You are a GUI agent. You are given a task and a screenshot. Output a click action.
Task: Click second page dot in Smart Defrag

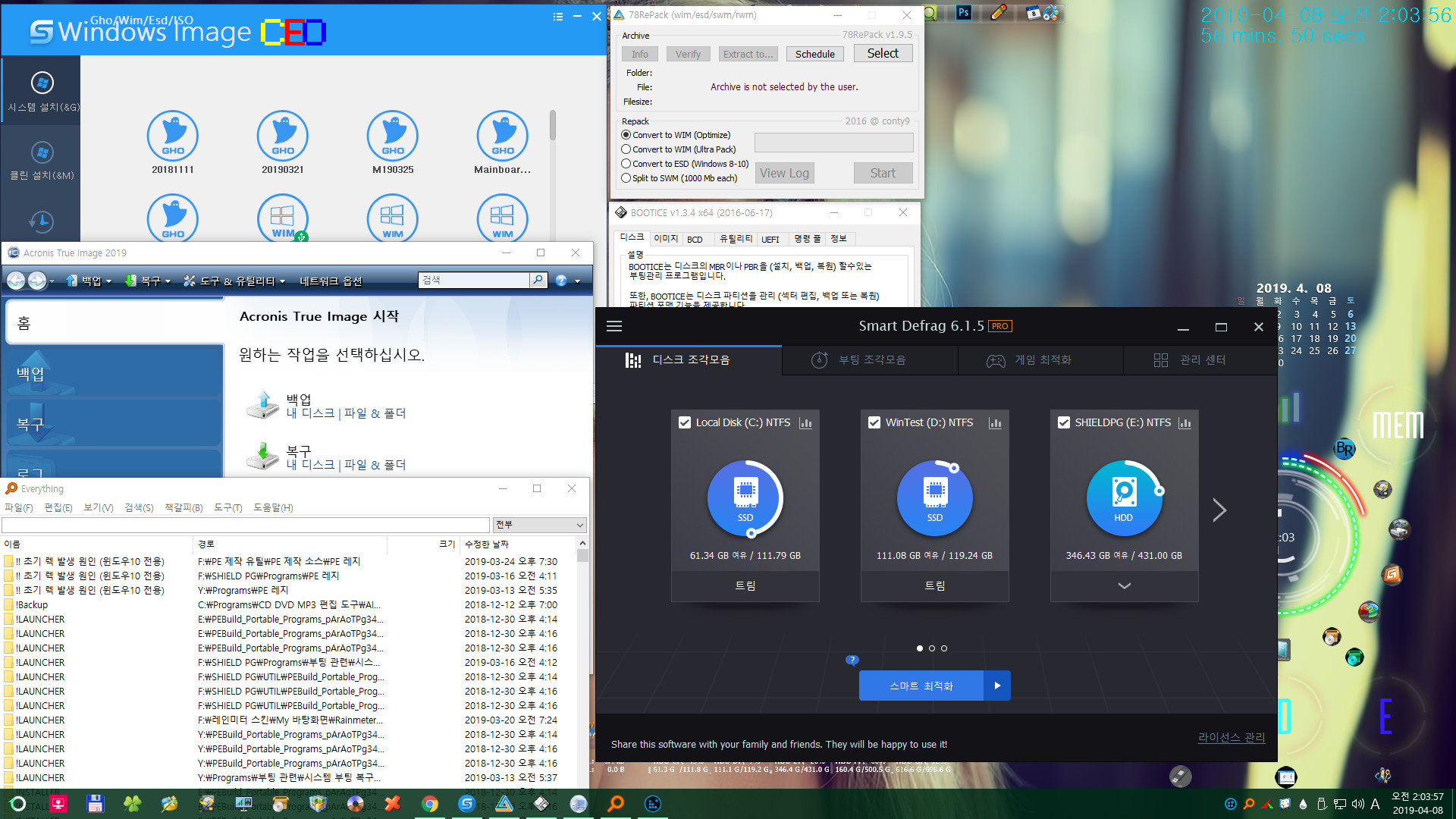click(932, 648)
